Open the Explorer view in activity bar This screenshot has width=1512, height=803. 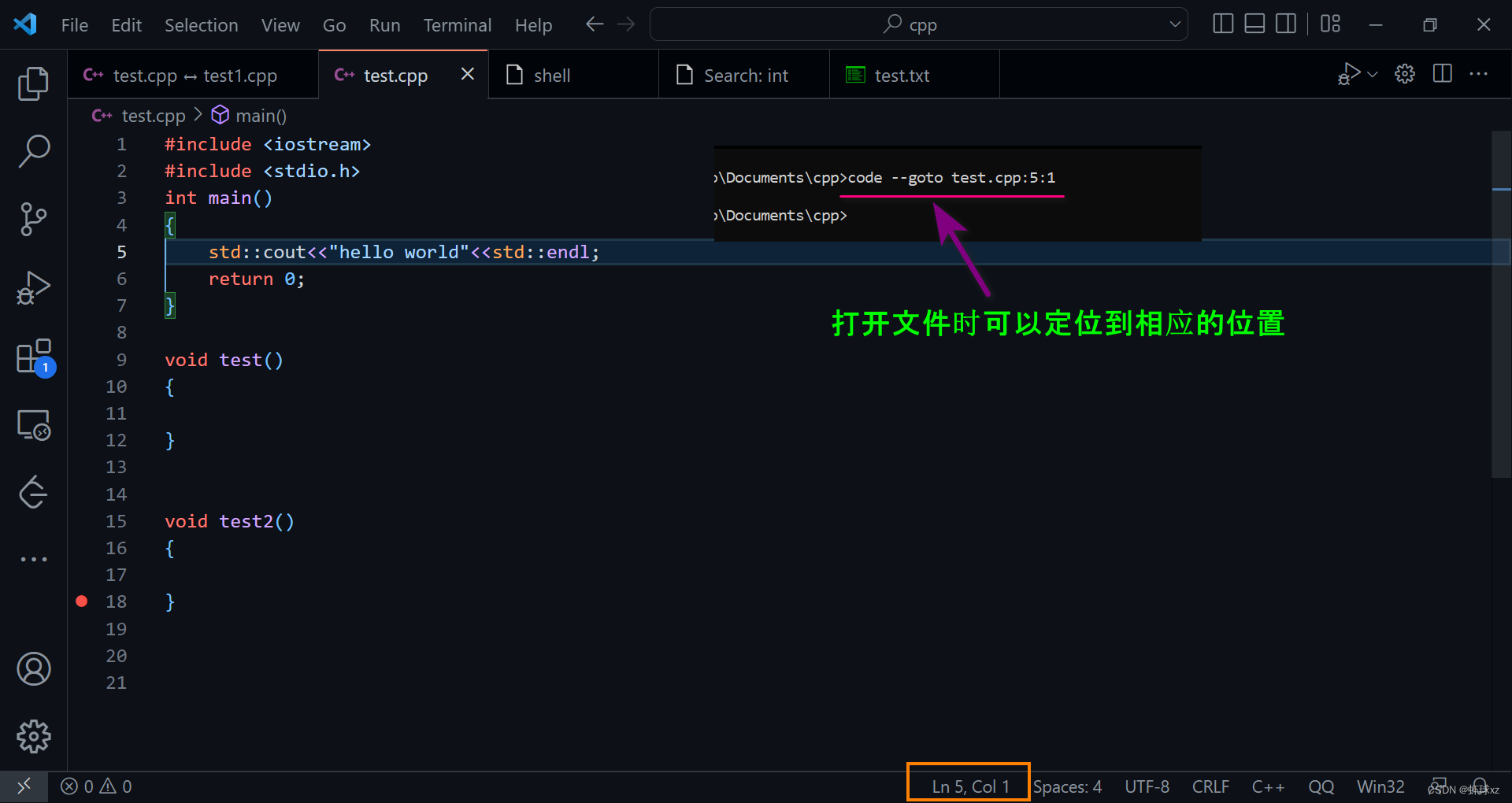click(x=33, y=83)
